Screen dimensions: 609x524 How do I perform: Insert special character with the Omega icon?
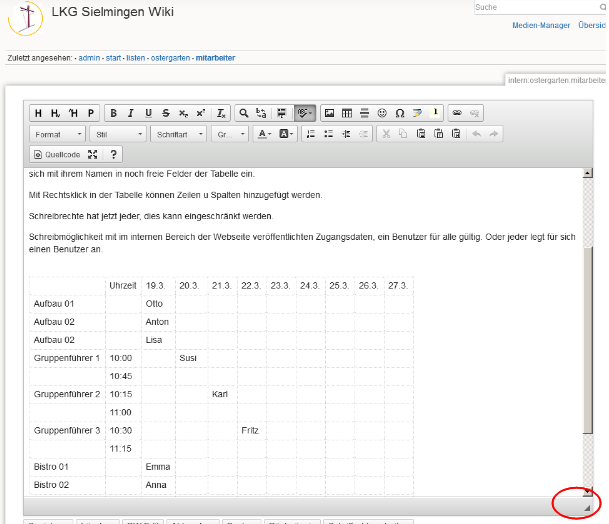pos(400,113)
